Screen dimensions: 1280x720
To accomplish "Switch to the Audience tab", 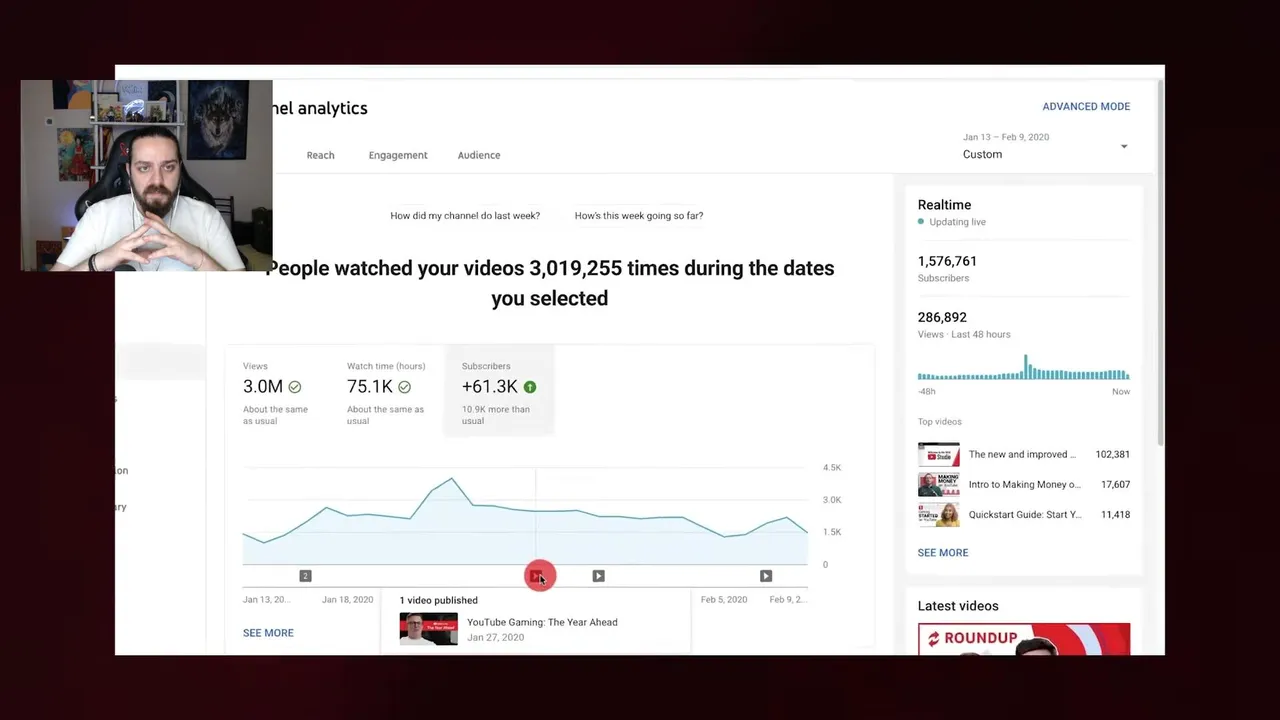I will pos(479,155).
